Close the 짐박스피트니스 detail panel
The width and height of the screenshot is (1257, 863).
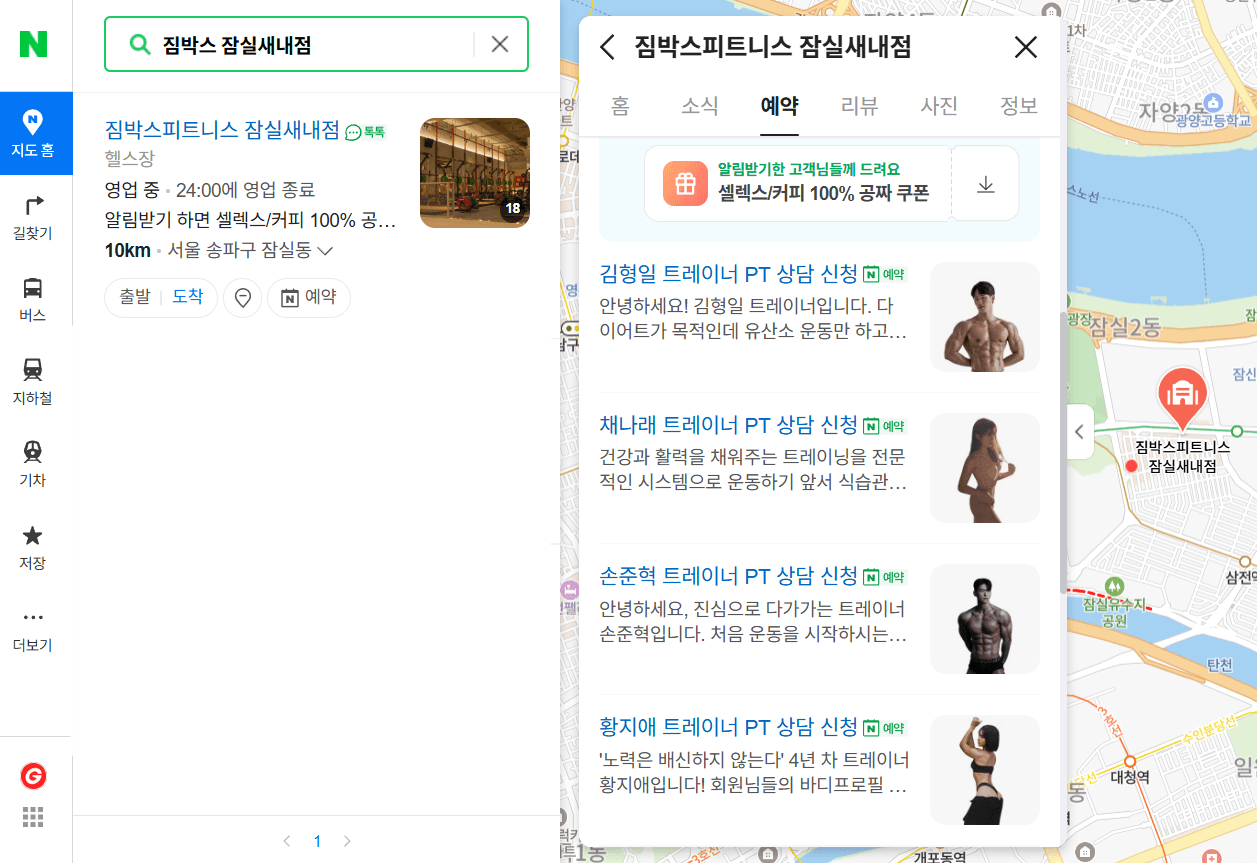point(1026,47)
